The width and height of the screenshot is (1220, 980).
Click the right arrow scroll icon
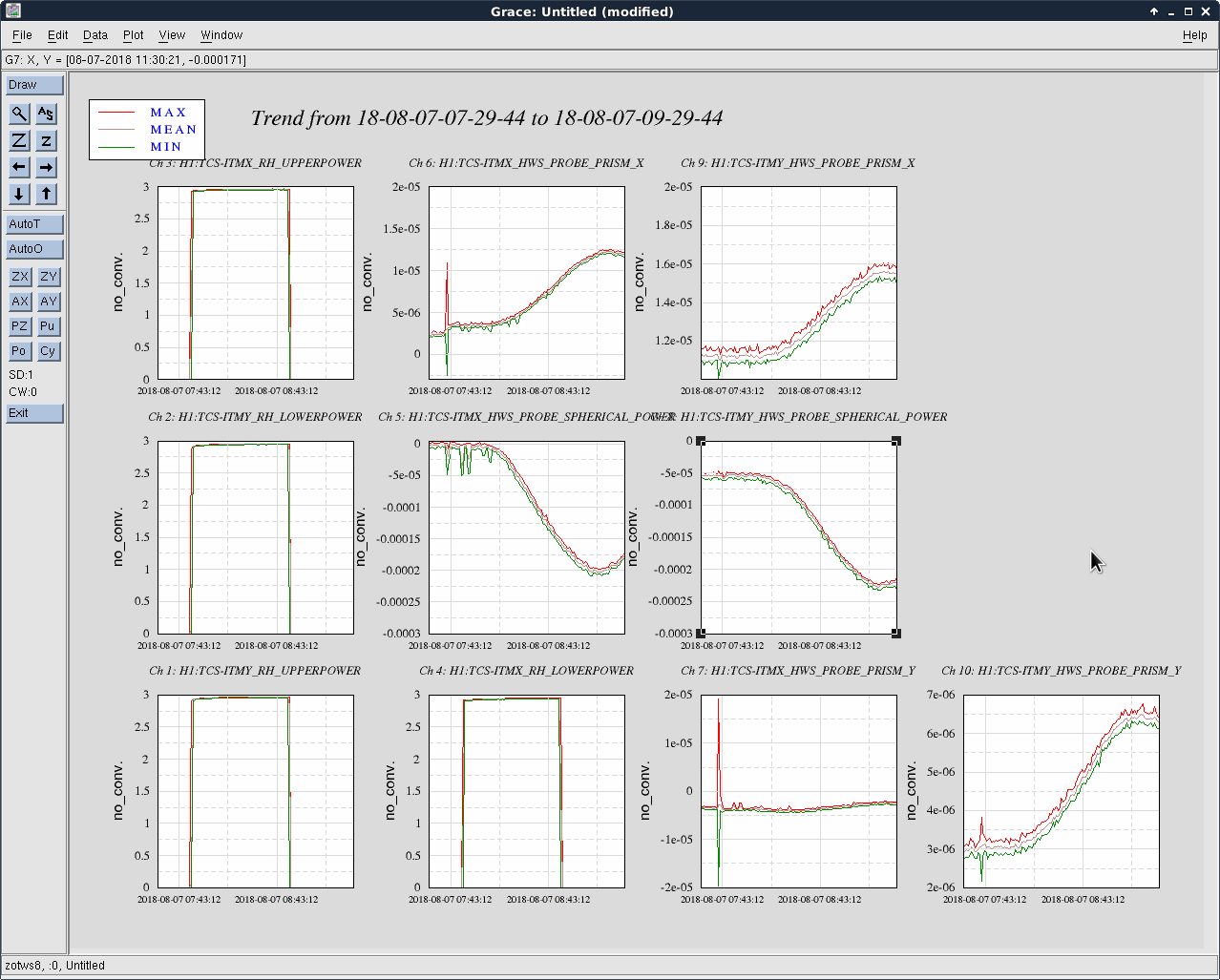[46, 167]
